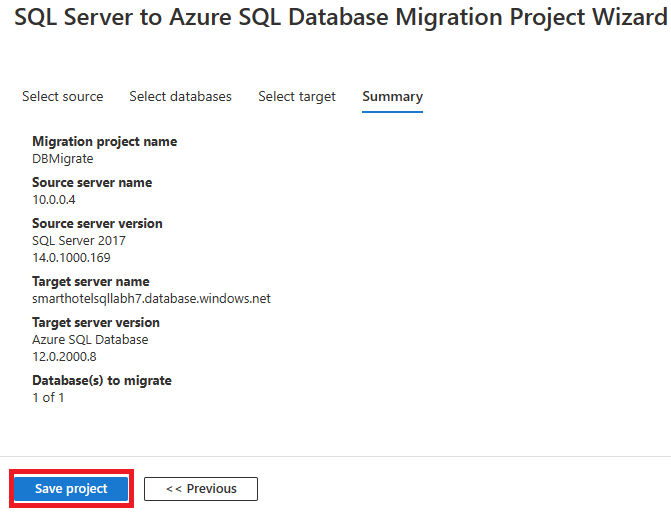Click the DBMigrate project name value

tap(63, 159)
